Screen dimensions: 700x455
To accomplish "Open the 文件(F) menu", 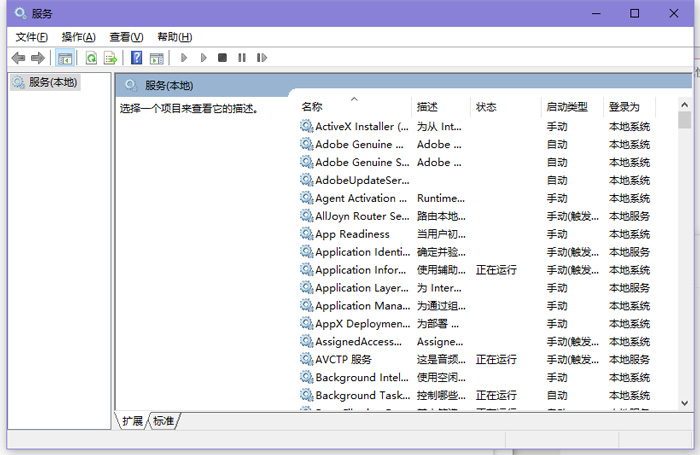I will [31, 37].
